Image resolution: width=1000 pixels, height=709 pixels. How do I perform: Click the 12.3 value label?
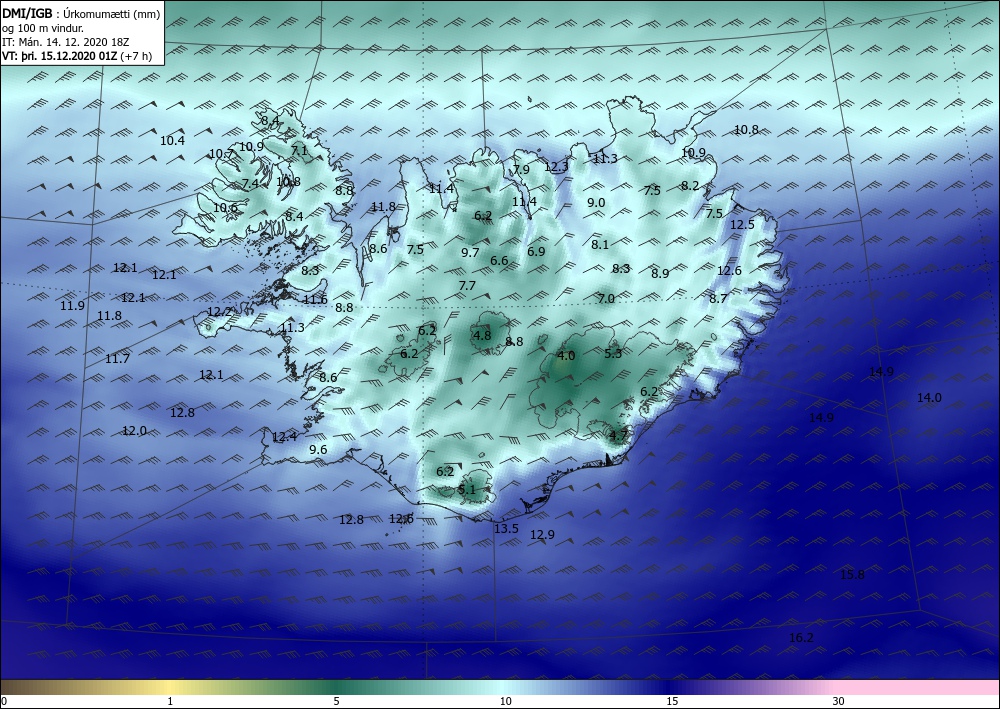556,167
